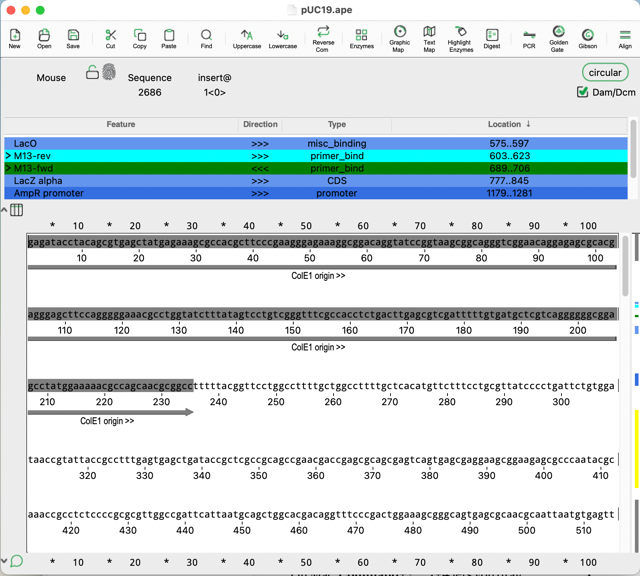This screenshot has height=576, width=640.
Task: Click the speech bubble comment icon
Action: click(x=16, y=561)
